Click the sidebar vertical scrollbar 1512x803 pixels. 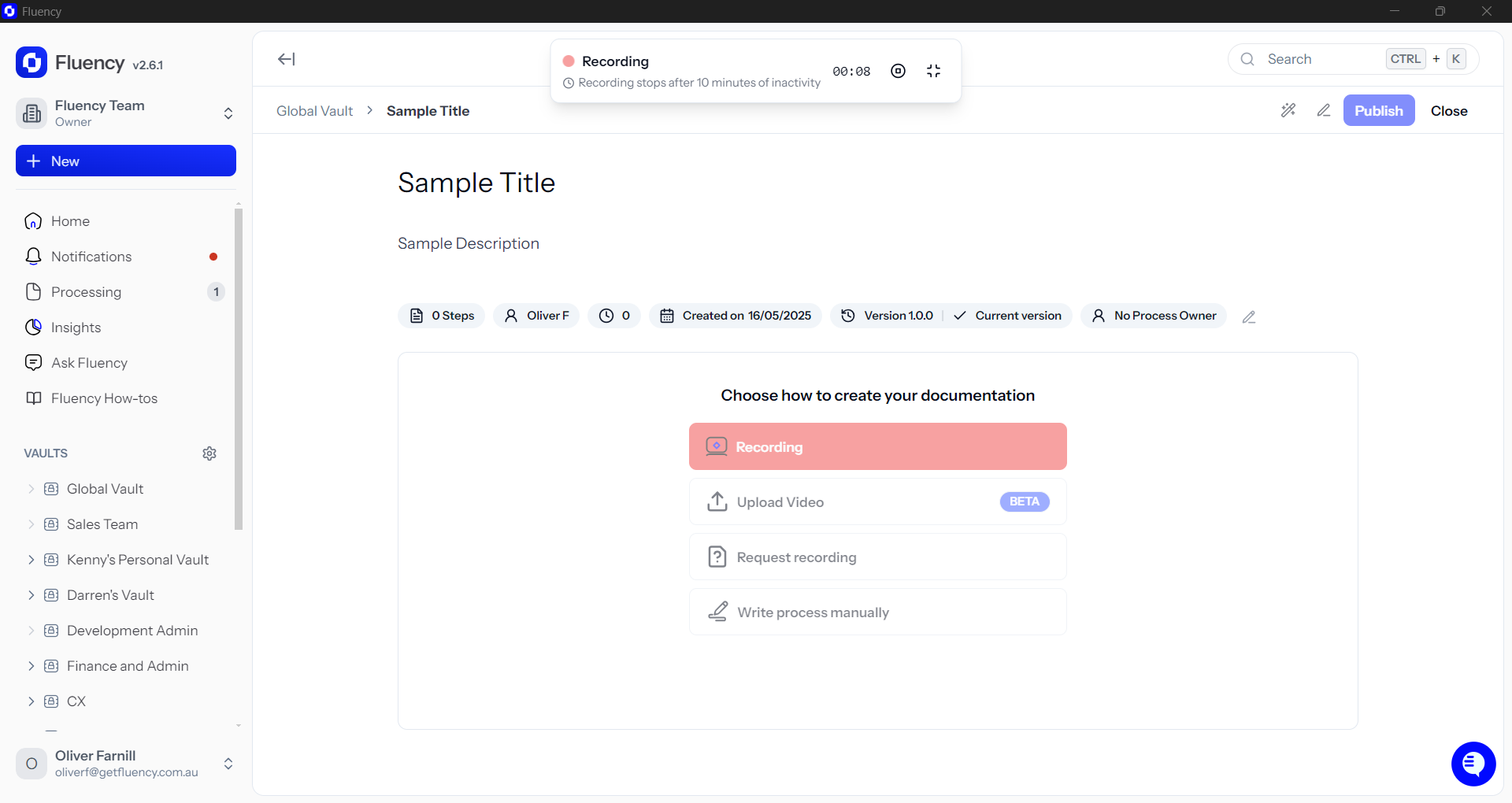[x=239, y=368]
